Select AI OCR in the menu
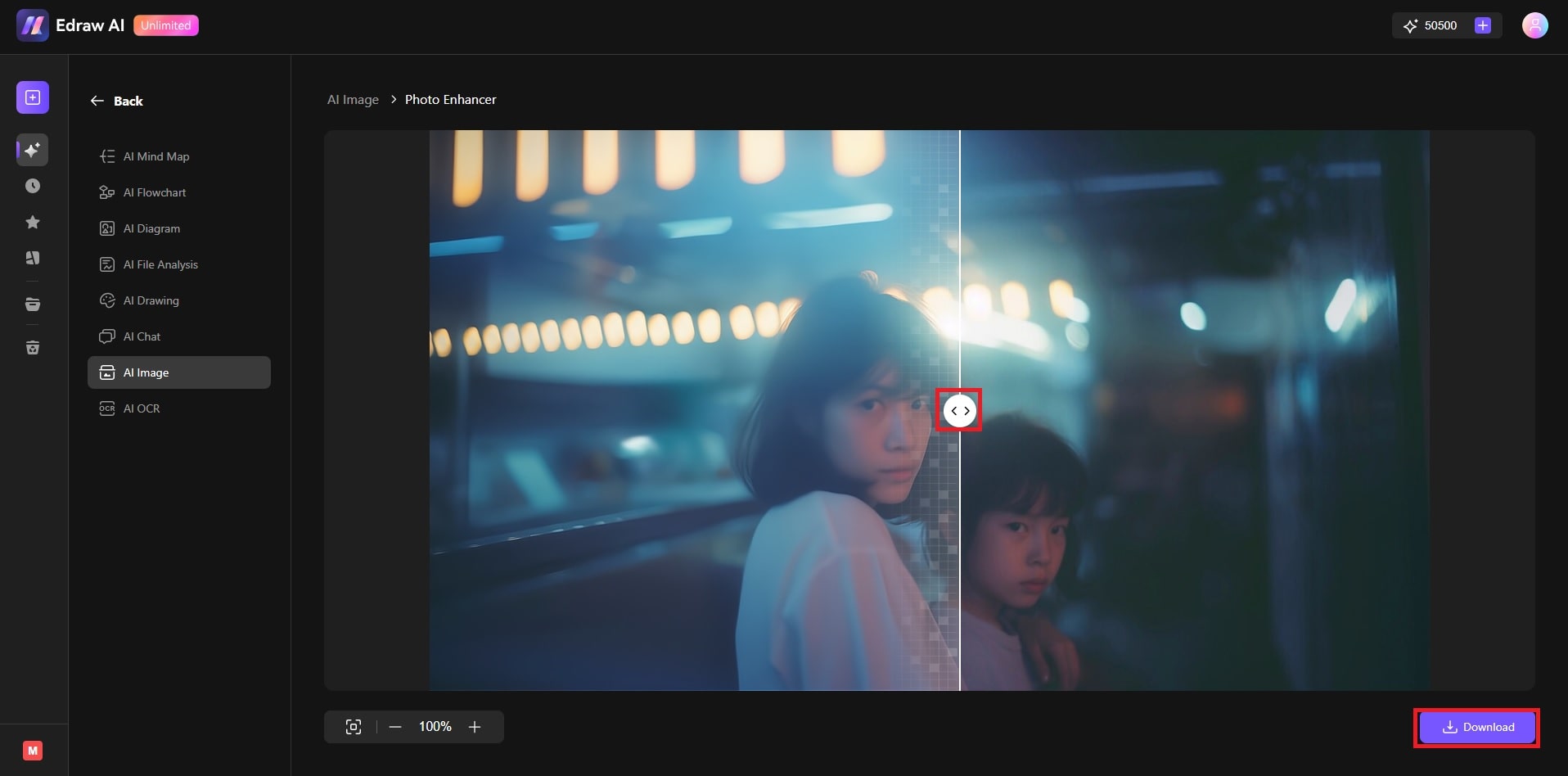The height and width of the screenshot is (776, 1568). pyautogui.click(x=178, y=408)
